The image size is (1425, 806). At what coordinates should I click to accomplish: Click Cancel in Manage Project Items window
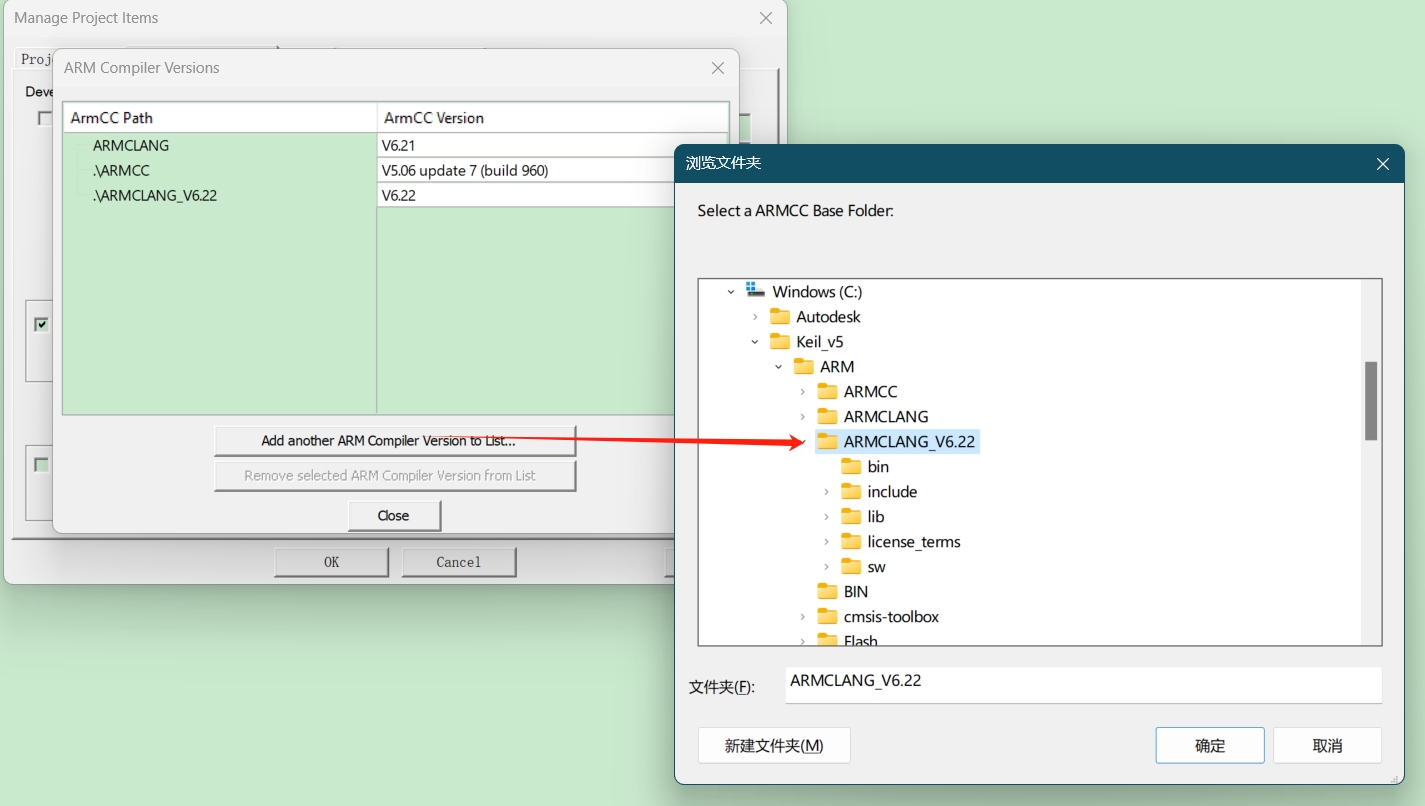[x=458, y=562]
